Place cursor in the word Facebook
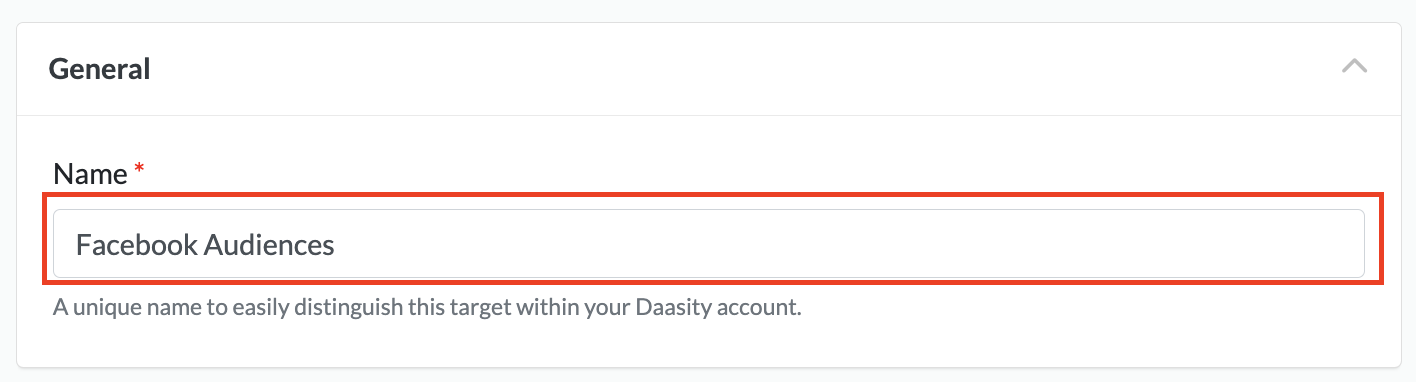The width and height of the screenshot is (1416, 382). tap(136, 244)
